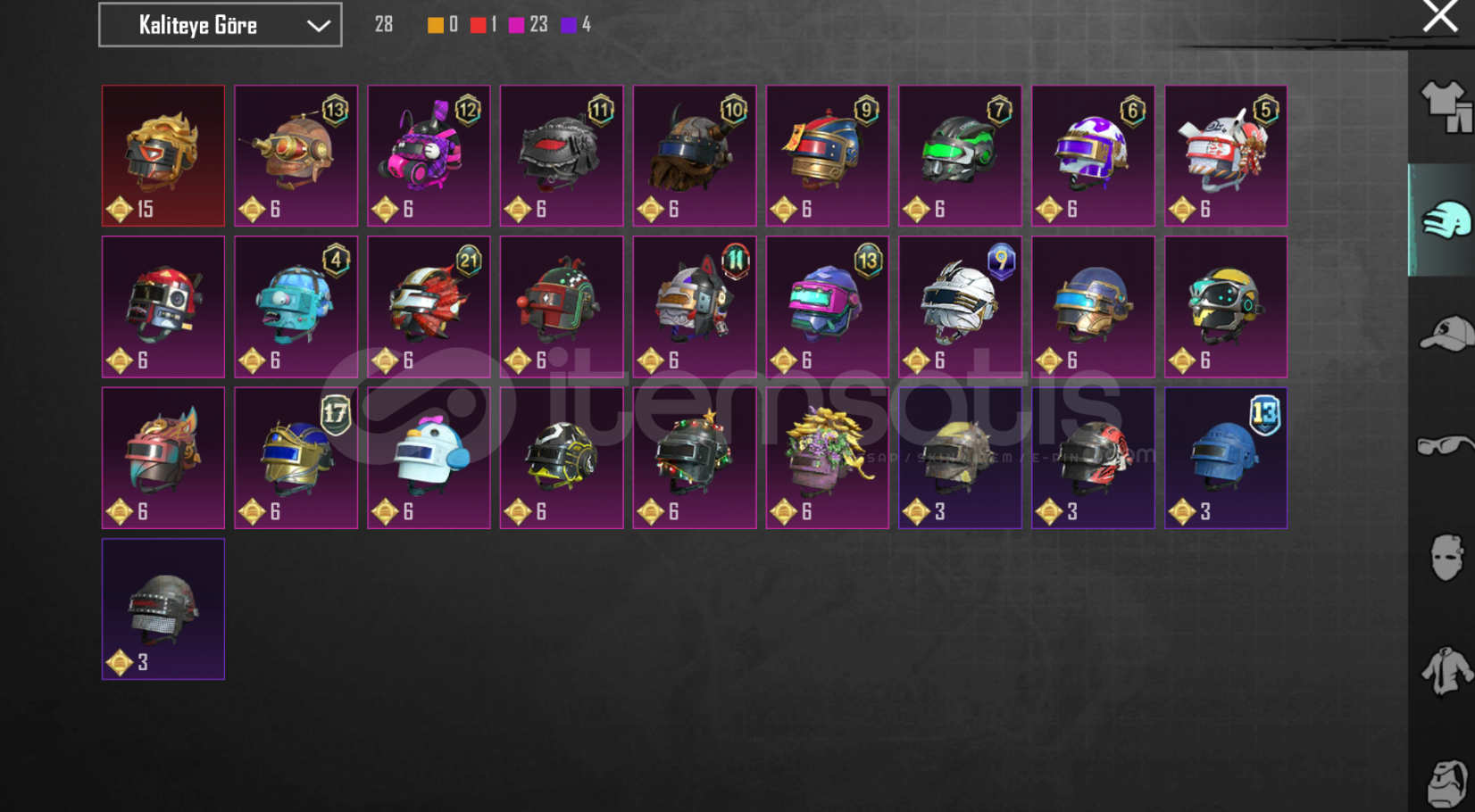Filter by the red quality swatch
The image size is (1475, 812).
tap(478, 25)
